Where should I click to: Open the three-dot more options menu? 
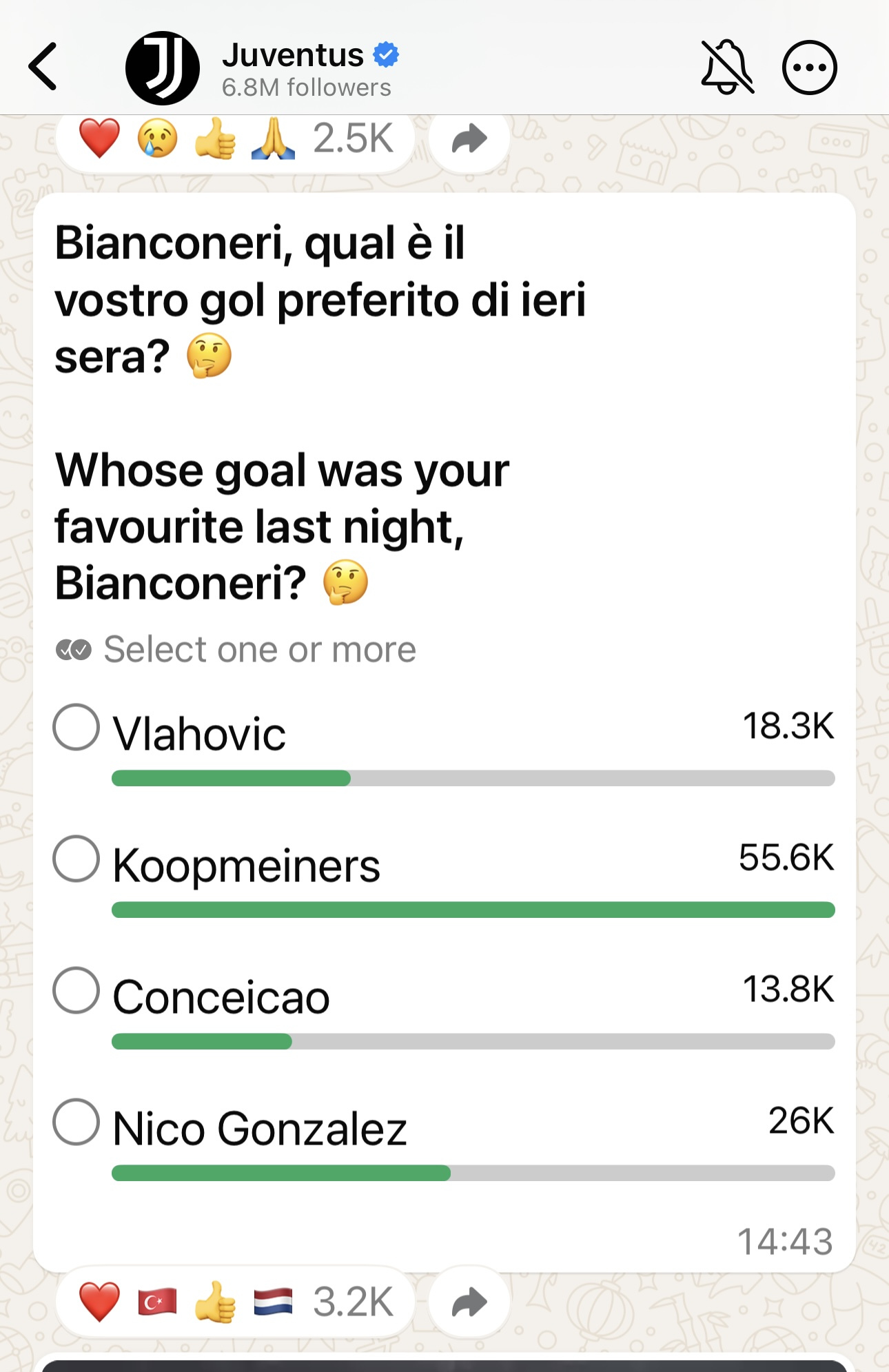[810, 68]
